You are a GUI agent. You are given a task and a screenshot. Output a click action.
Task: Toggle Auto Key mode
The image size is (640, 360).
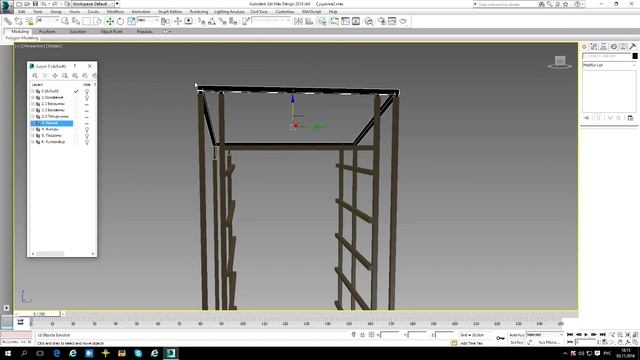click(x=517, y=335)
